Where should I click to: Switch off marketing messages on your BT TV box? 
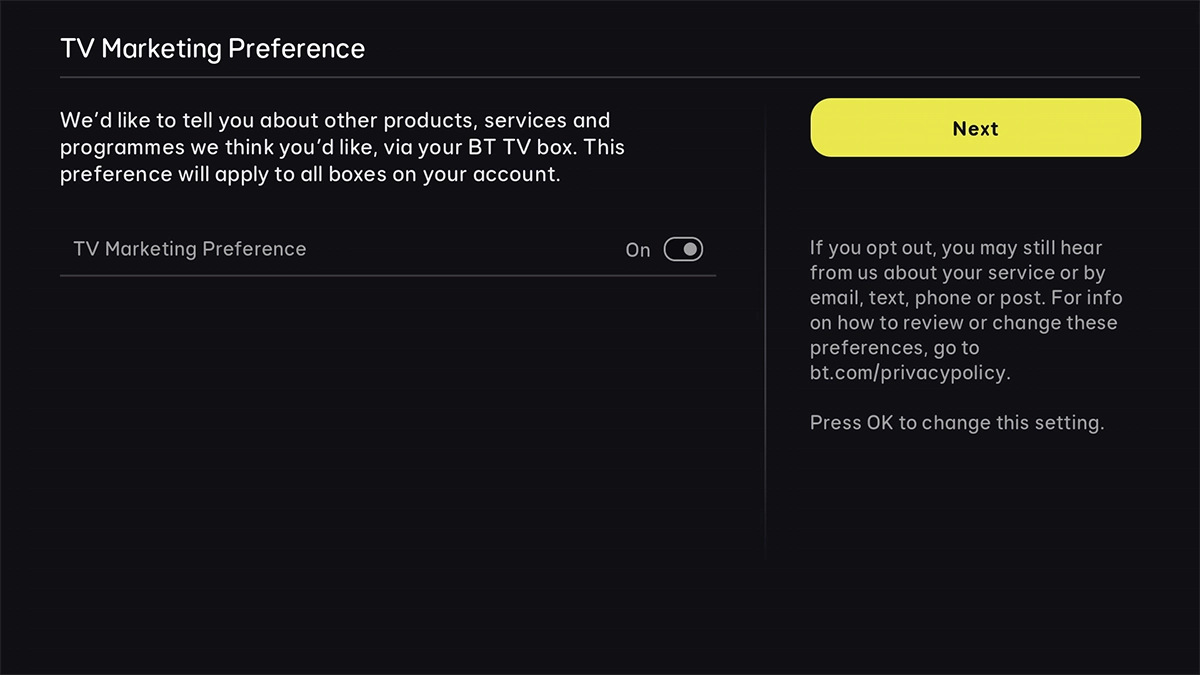pyautogui.click(x=683, y=249)
